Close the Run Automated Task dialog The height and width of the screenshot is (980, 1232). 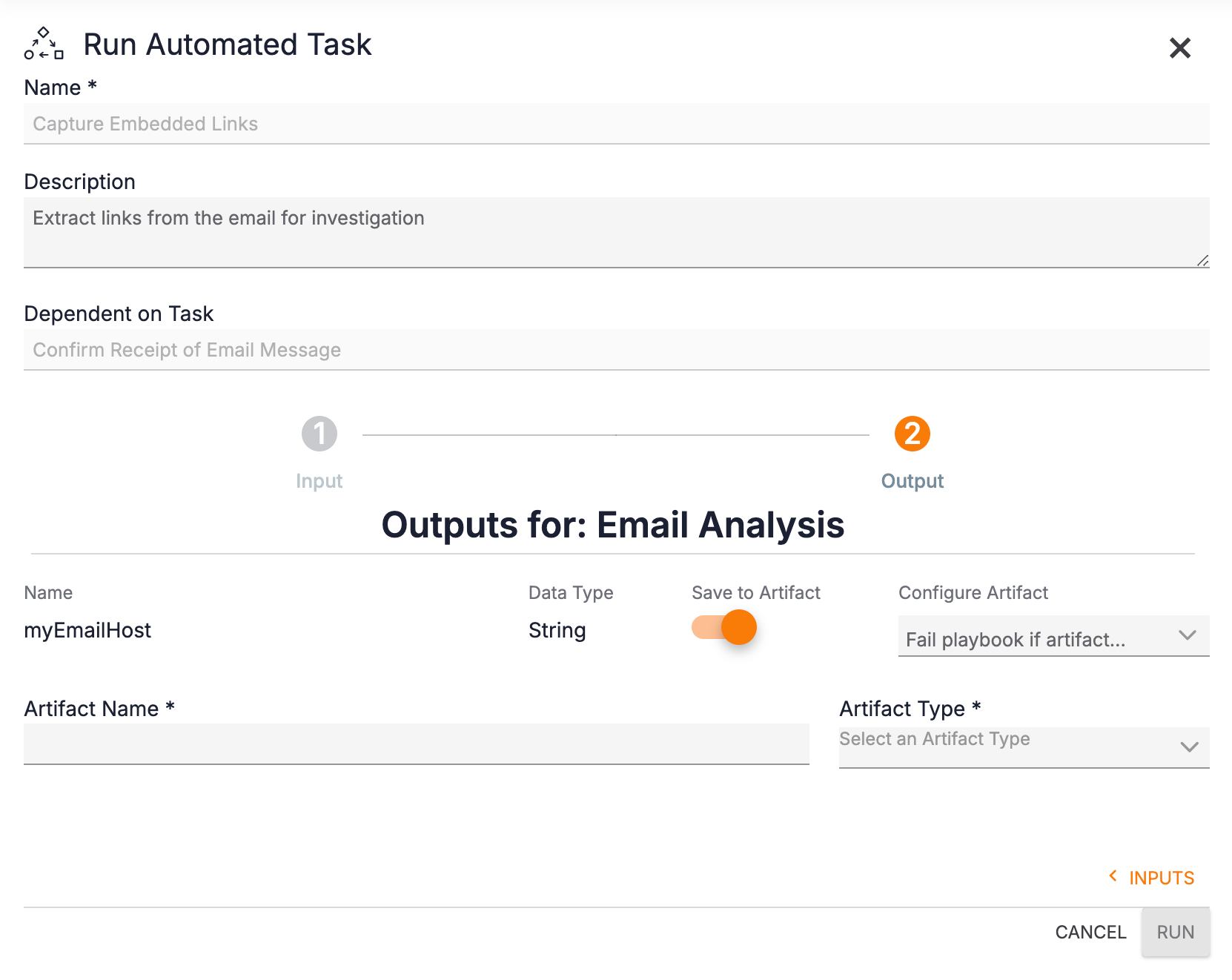1179,48
